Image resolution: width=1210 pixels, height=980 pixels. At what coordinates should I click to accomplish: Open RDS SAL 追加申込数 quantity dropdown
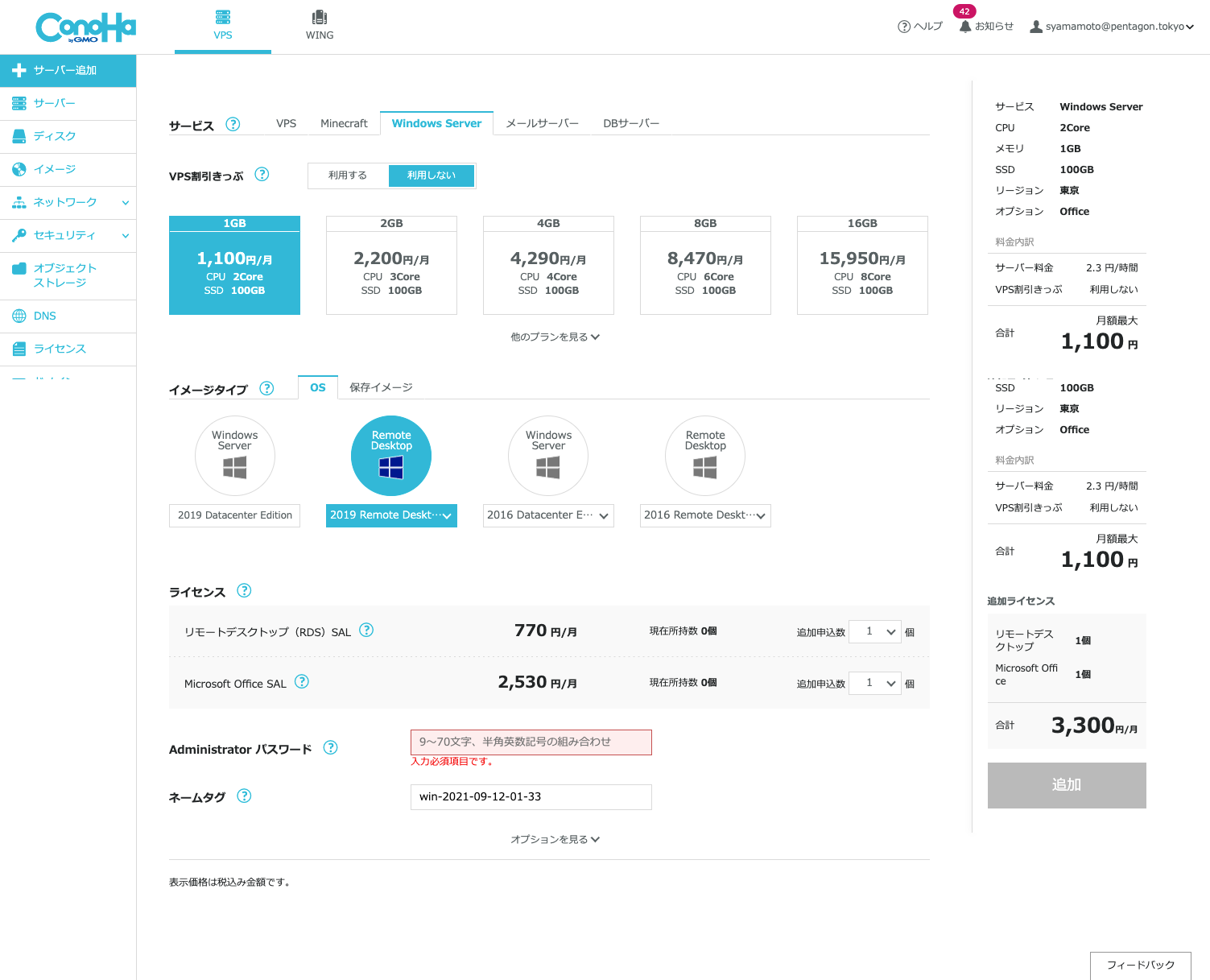[875, 632]
